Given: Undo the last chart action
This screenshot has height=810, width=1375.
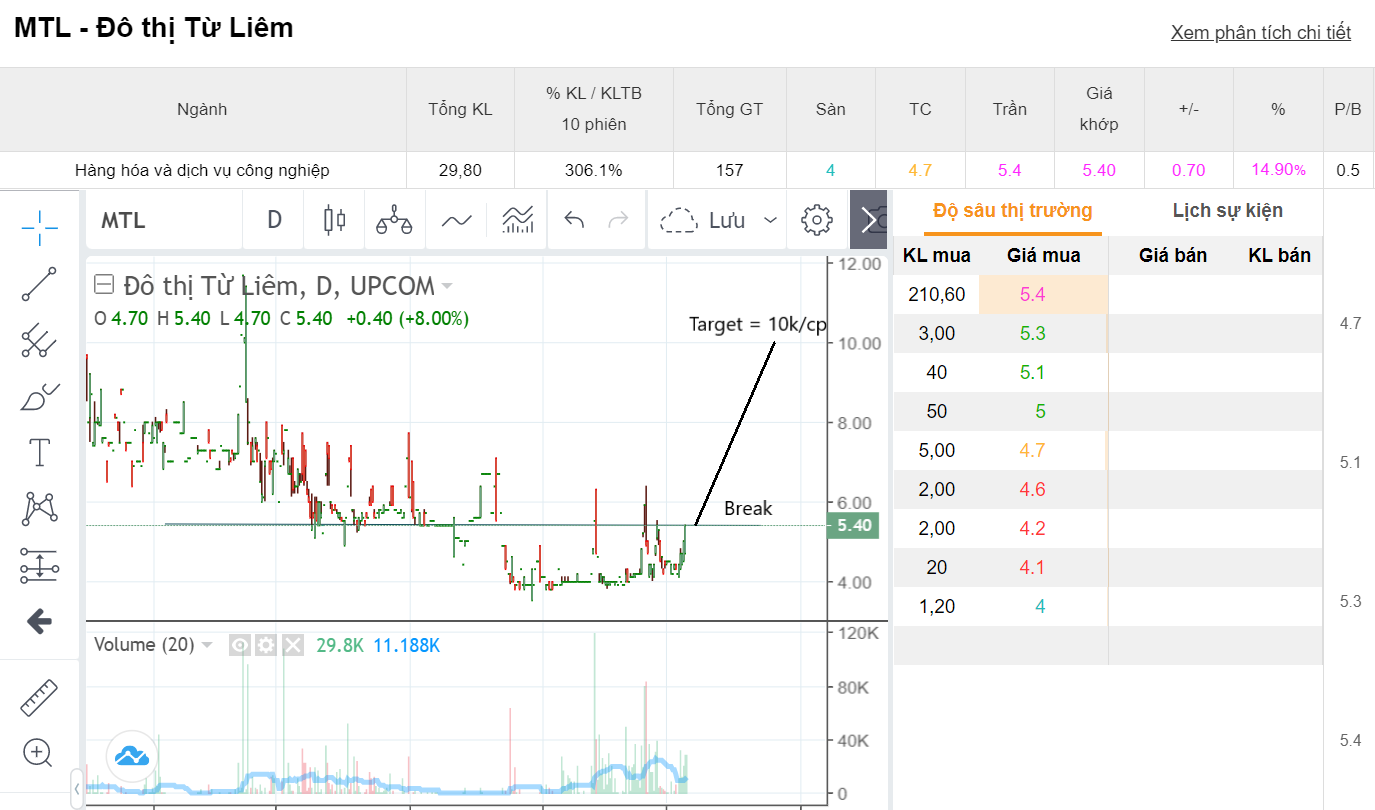Looking at the screenshot, I should pyautogui.click(x=574, y=220).
